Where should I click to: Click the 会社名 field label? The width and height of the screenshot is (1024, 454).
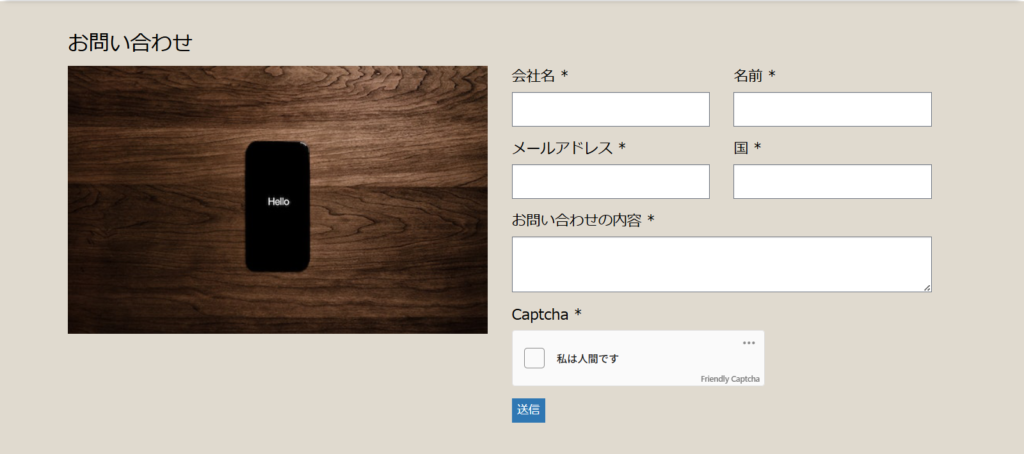pos(533,75)
